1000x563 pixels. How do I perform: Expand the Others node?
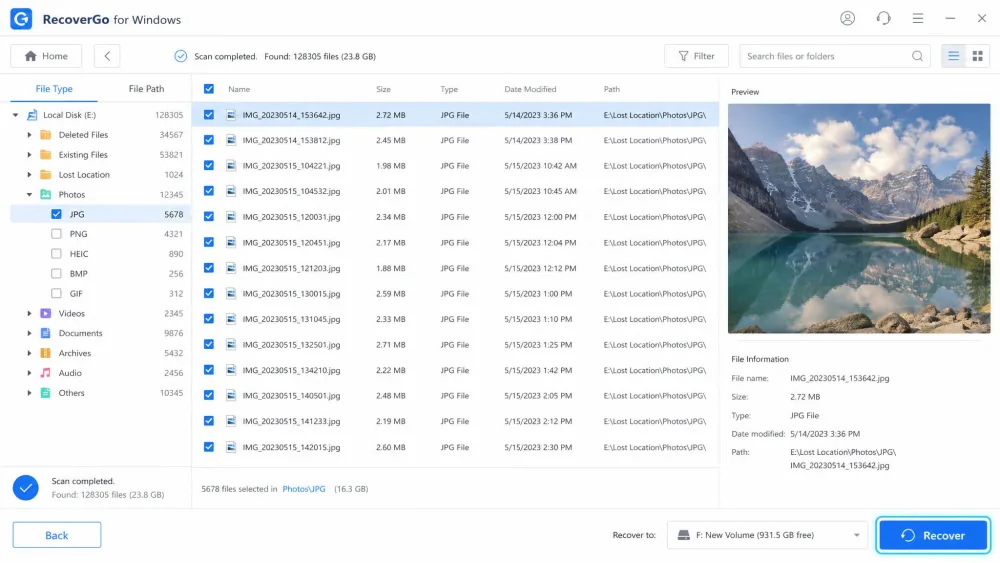click(29, 393)
